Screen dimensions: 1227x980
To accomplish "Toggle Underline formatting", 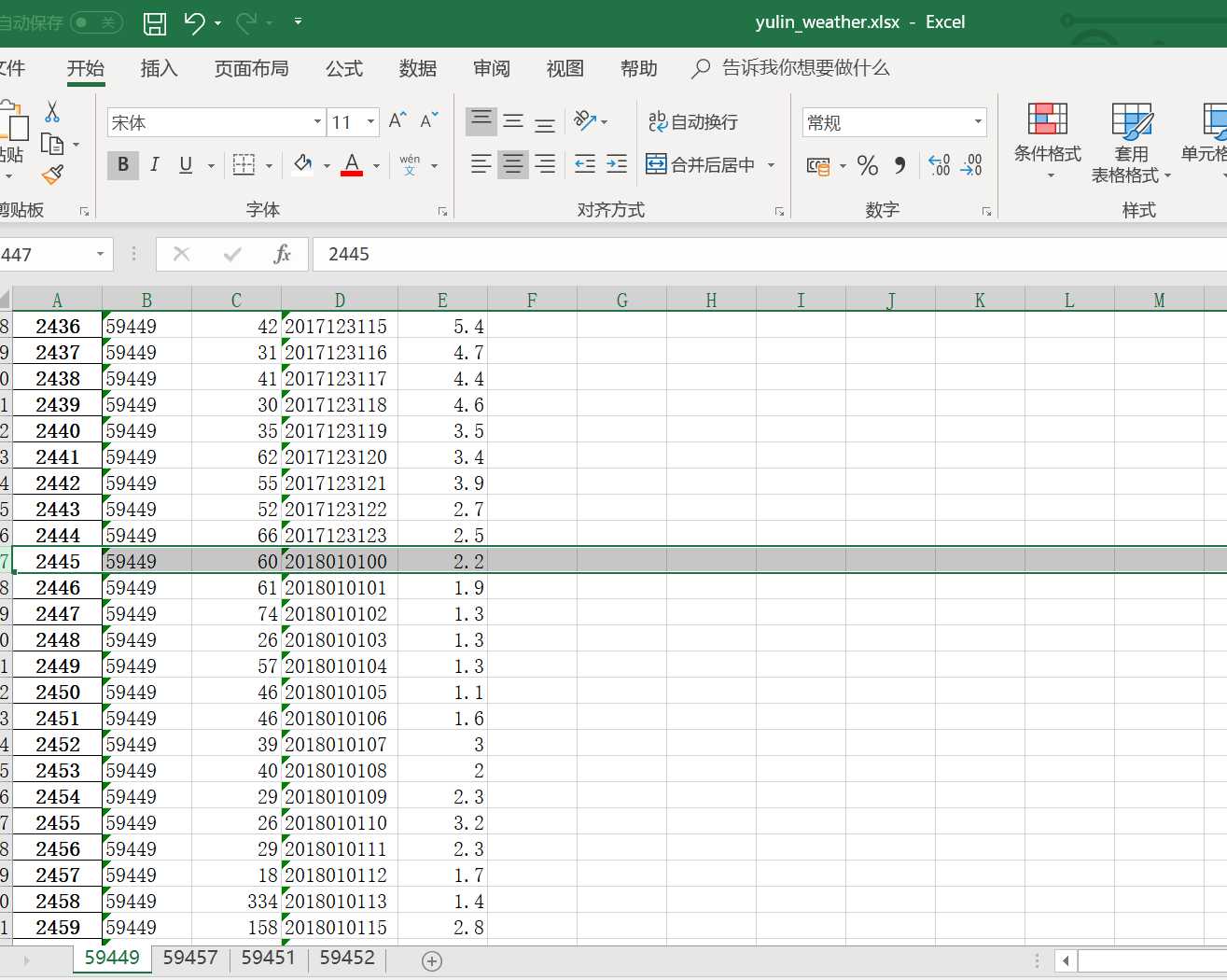I will 186,165.
